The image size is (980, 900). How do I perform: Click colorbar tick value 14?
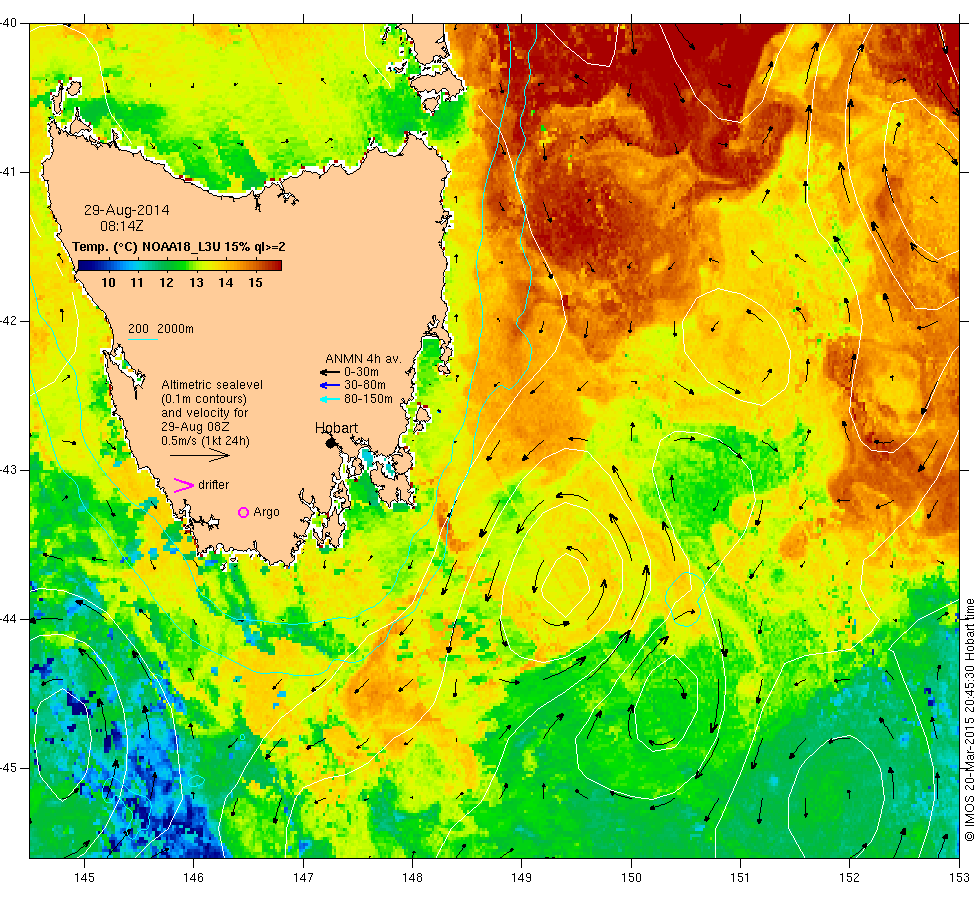coord(226,282)
